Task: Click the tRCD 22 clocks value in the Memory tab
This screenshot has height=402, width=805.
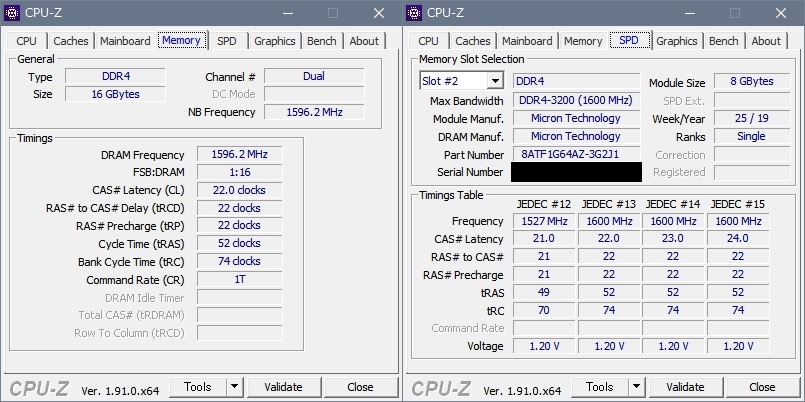Action: pos(239,208)
